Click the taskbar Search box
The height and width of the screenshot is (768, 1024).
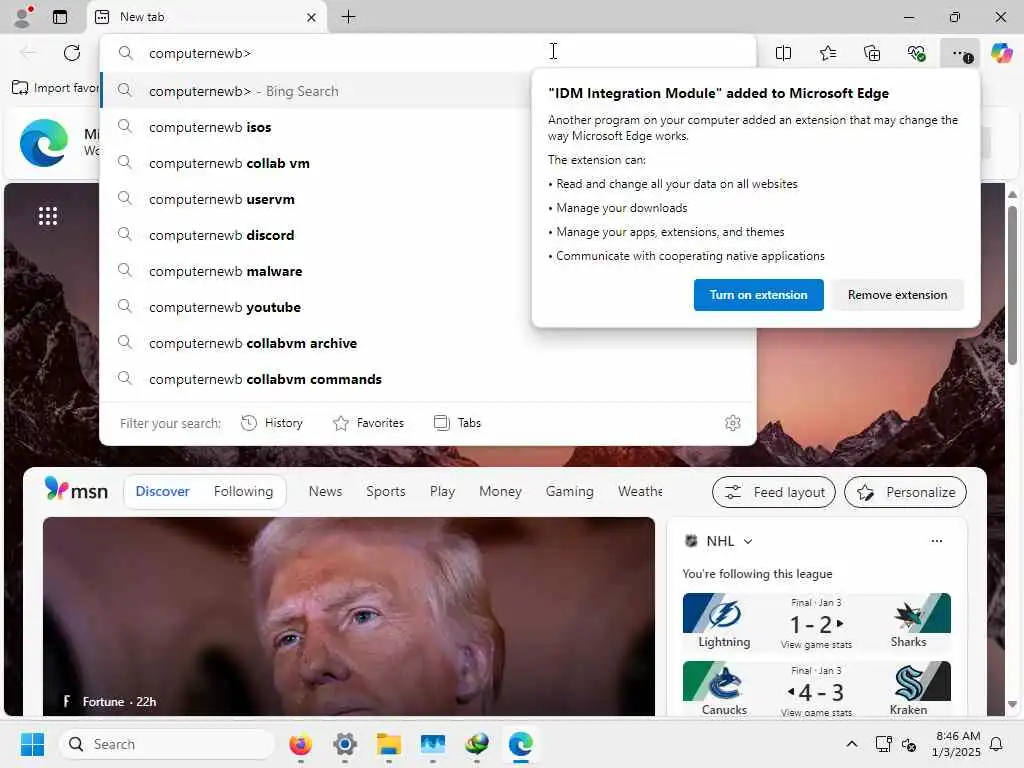point(167,744)
